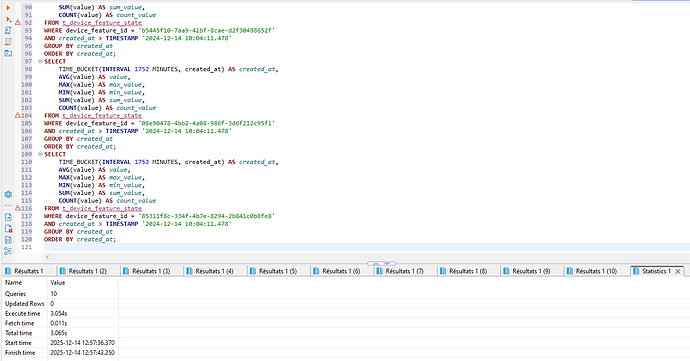Click t_device_feature_state on line 116
Viewport: 690px width, 361px height.
(102, 209)
